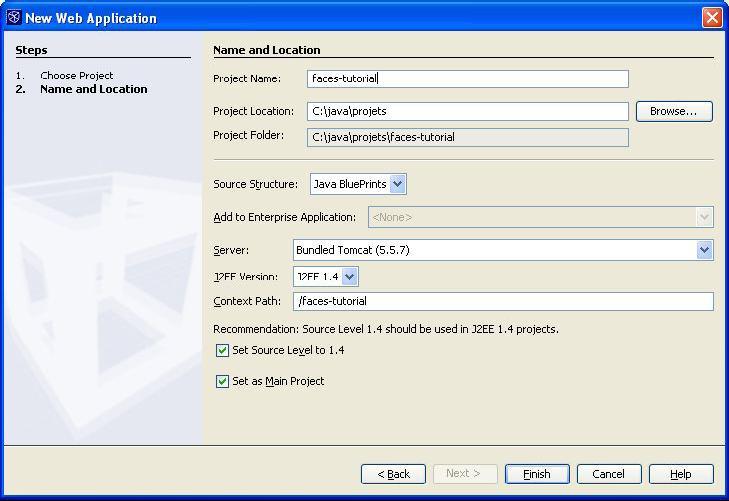729x501 pixels.
Task: Open the J2EE Version dropdown
Action: (x=349, y=276)
